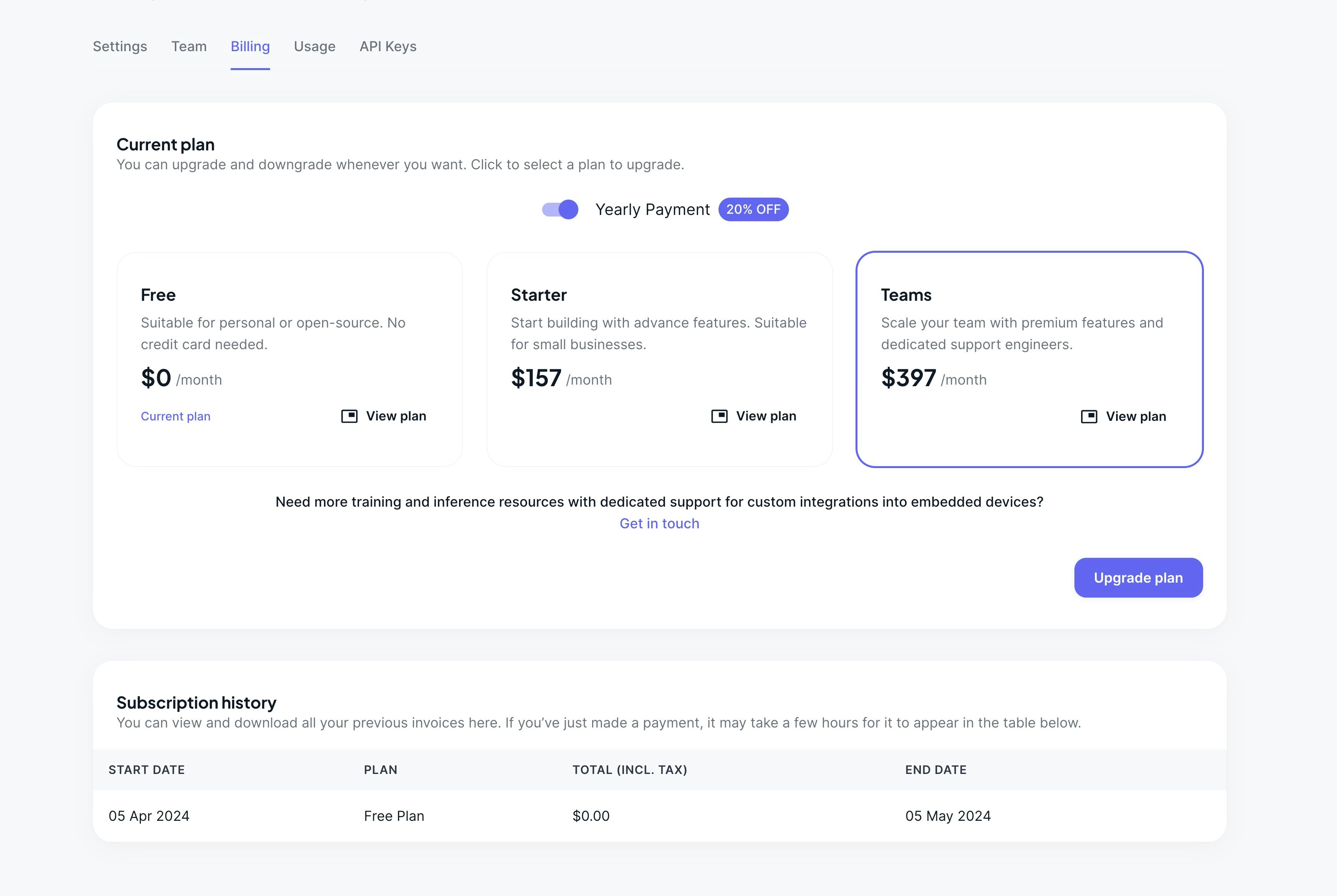Click the View plan icon in Free card
Screen dimensions: 1337x896
349,416
